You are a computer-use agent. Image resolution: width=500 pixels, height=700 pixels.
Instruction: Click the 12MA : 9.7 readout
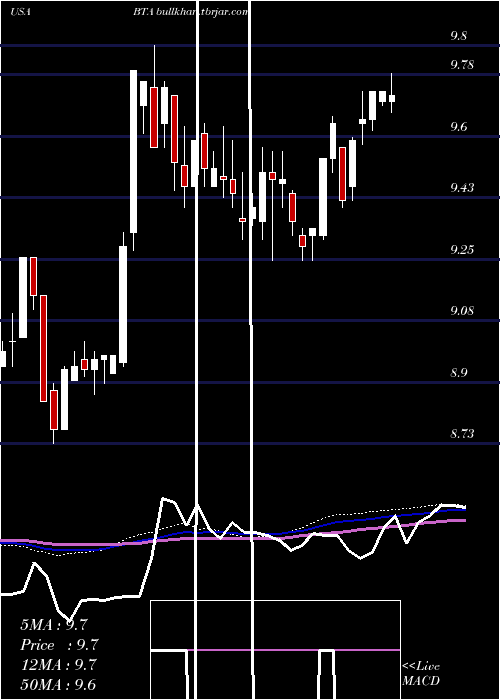tap(58, 665)
